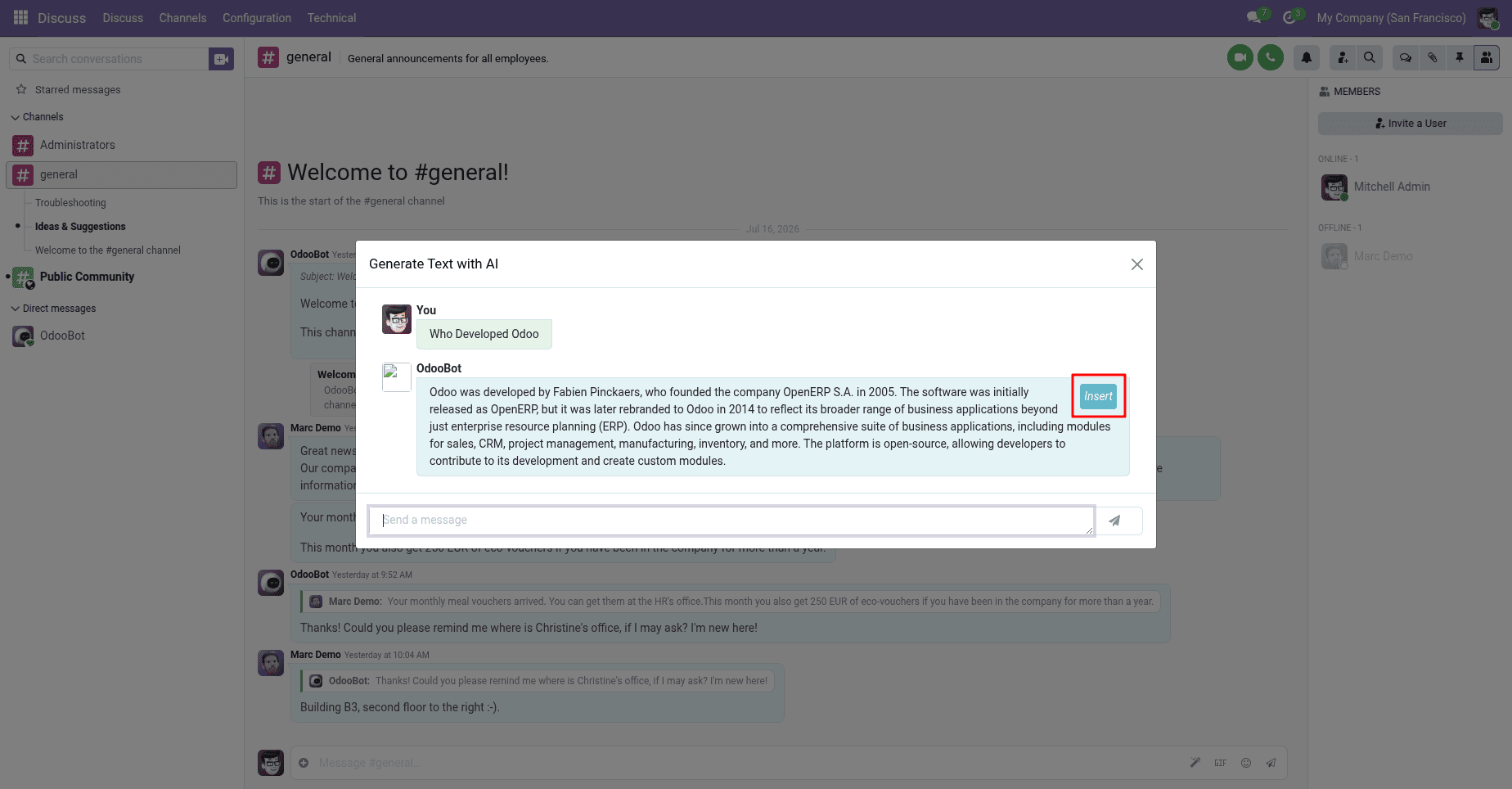The image size is (1512, 789).
Task: Open activities clock icon in top bar
Action: pos(1291,17)
